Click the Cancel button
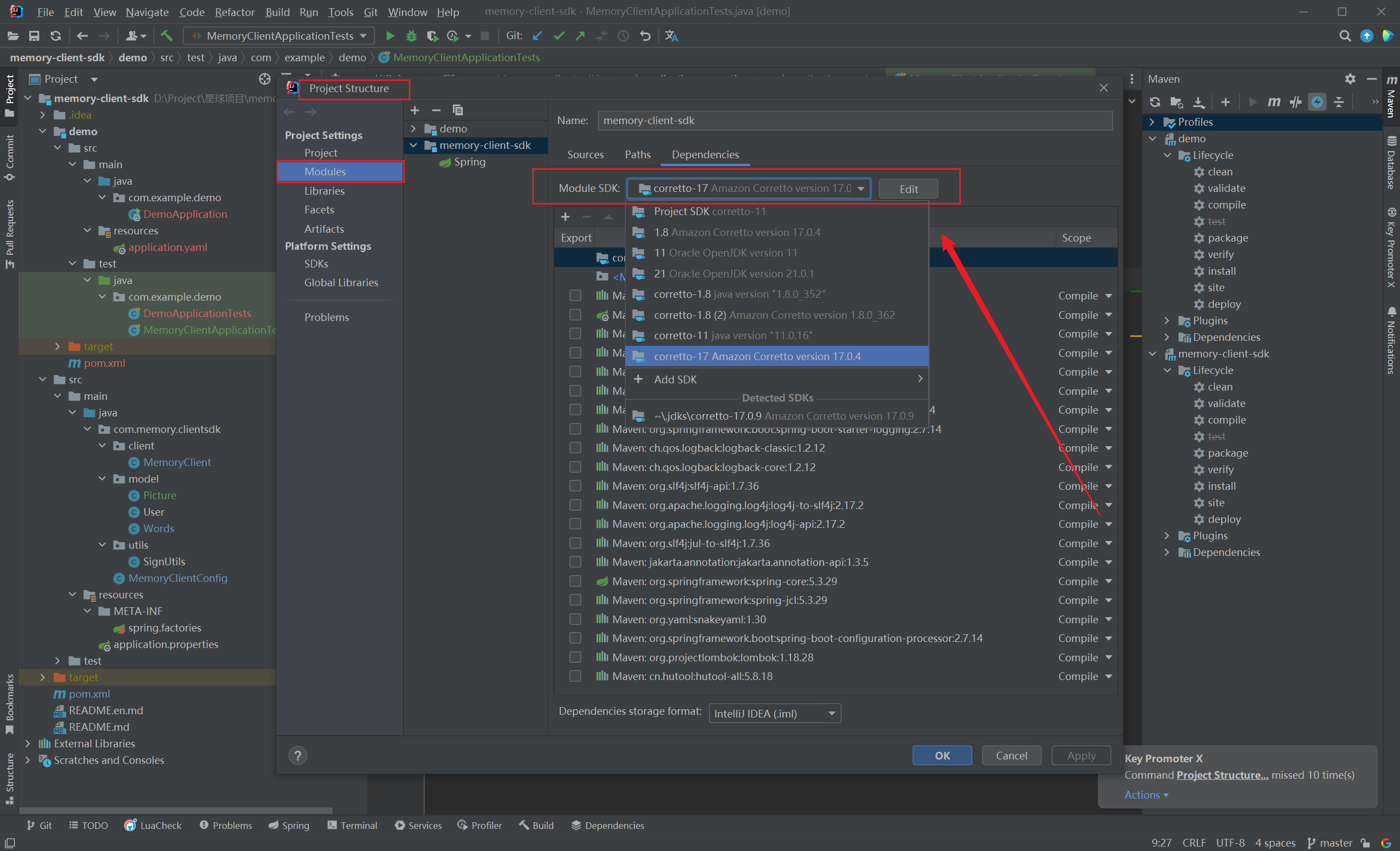1400x851 pixels. [1011, 756]
